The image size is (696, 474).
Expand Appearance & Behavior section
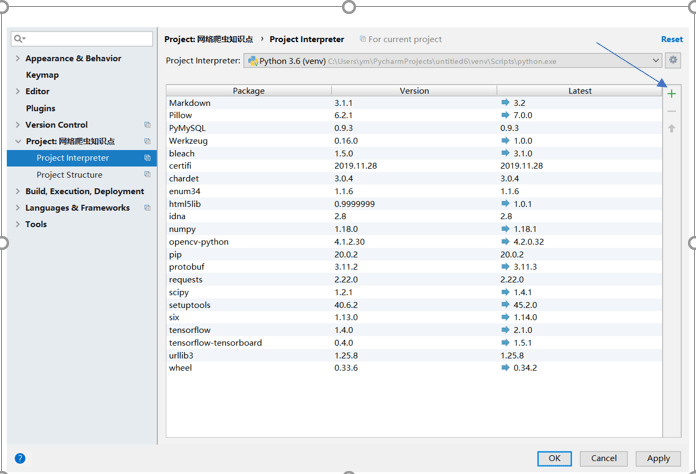[x=18, y=58]
